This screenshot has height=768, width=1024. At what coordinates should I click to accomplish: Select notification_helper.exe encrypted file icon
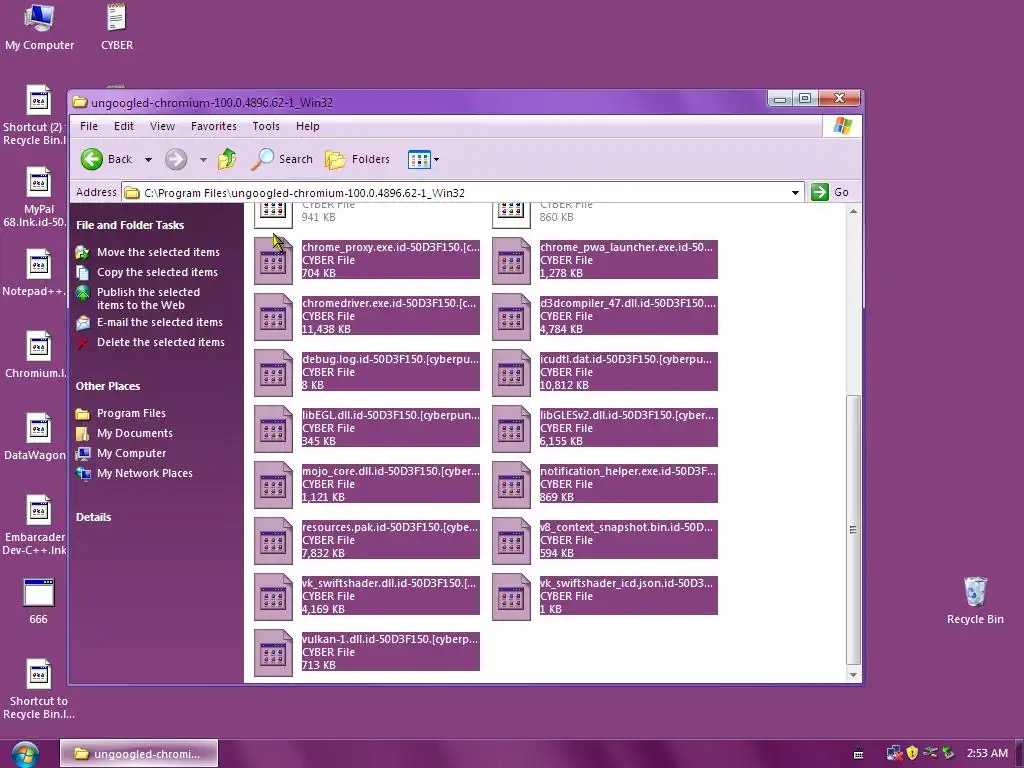pyautogui.click(x=511, y=485)
